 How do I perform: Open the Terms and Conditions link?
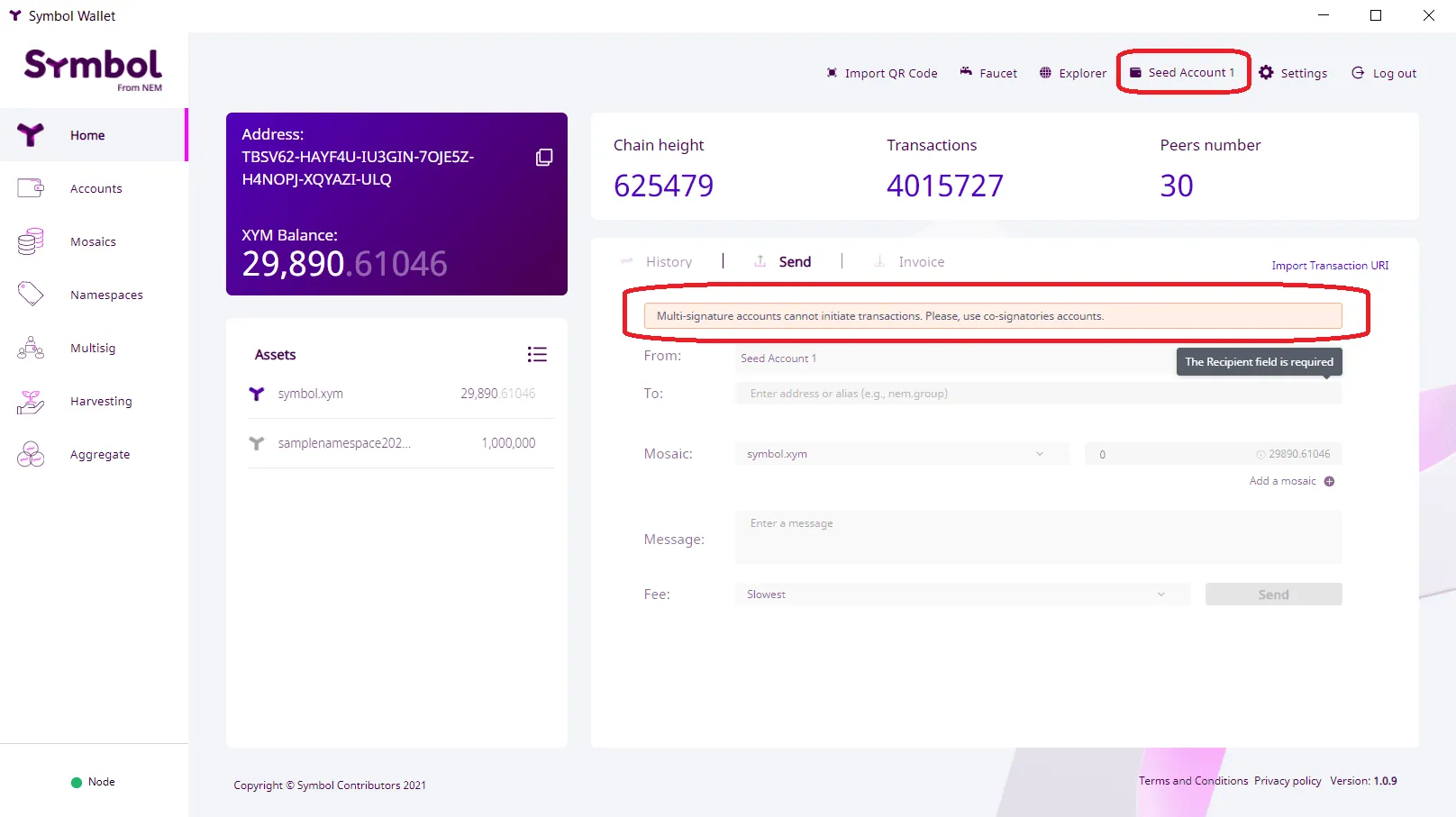[x=1194, y=780]
